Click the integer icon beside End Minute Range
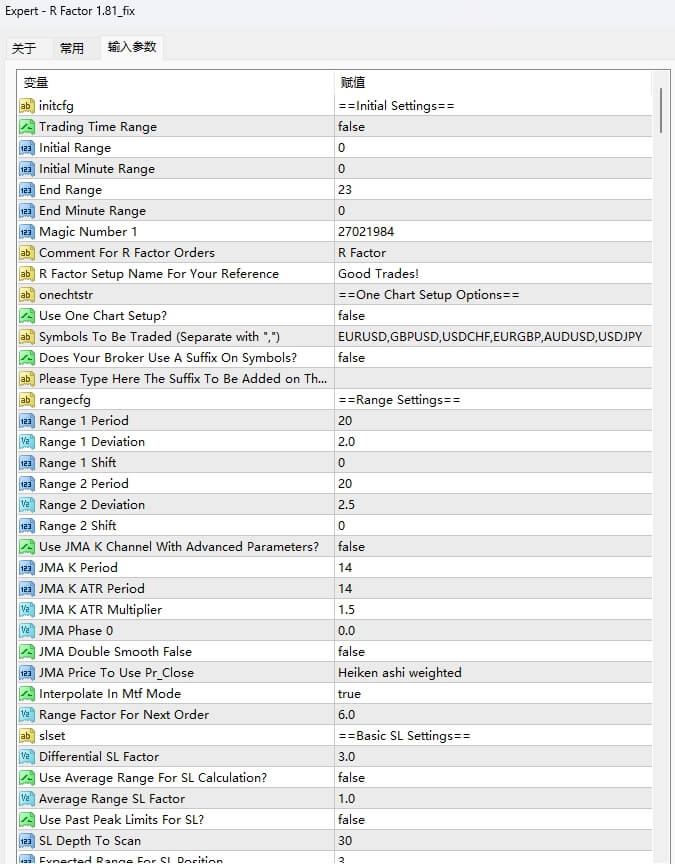This screenshot has height=864, width=675. pyautogui.click(x=26, y=210)
